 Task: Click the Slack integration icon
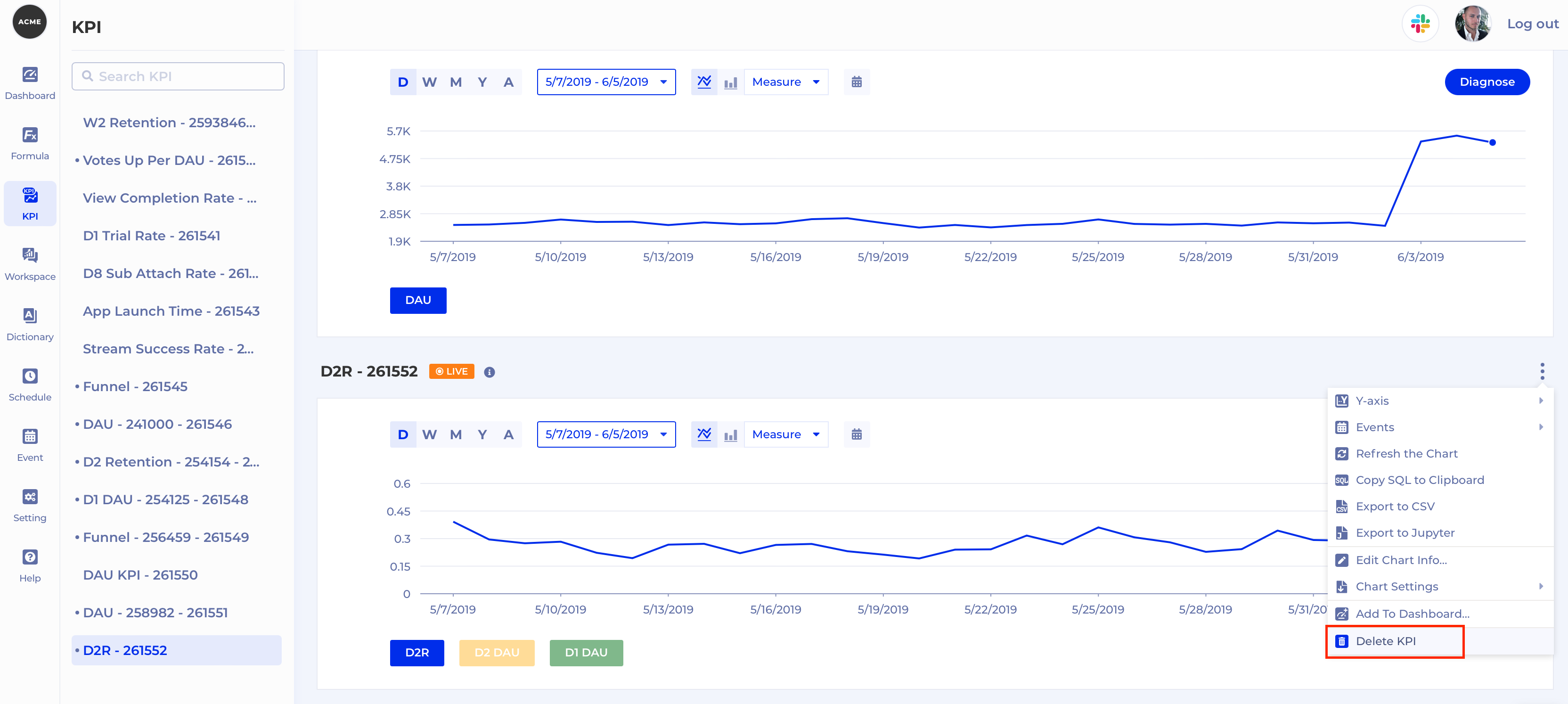tap(1420, 24)
